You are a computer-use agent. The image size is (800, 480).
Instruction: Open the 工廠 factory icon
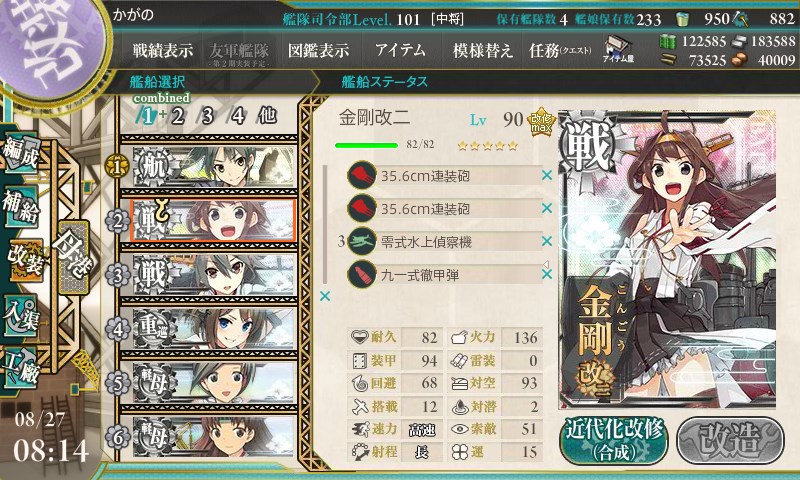(21, 368)
